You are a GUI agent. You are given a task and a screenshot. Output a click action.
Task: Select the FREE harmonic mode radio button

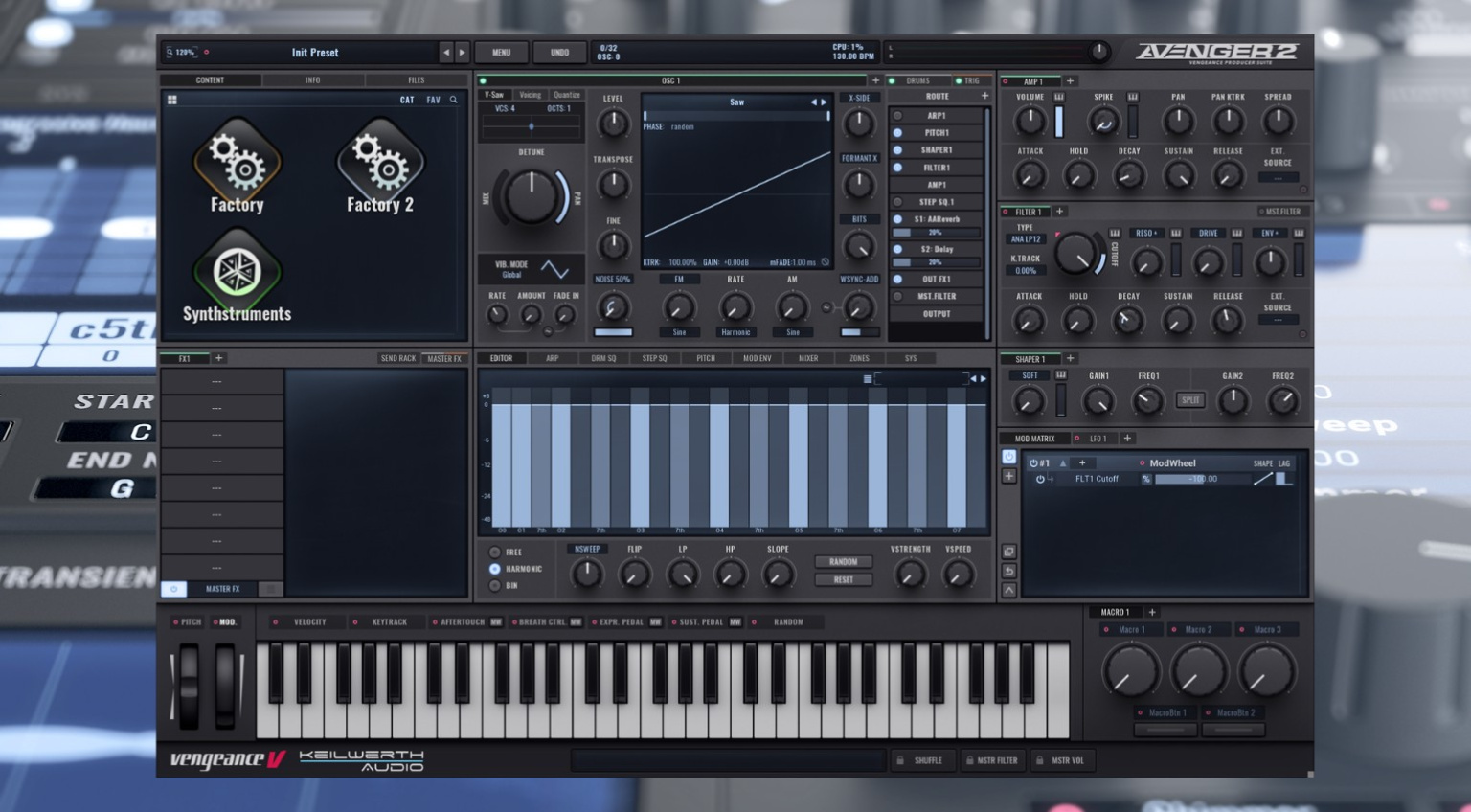(x=495, y=553)
